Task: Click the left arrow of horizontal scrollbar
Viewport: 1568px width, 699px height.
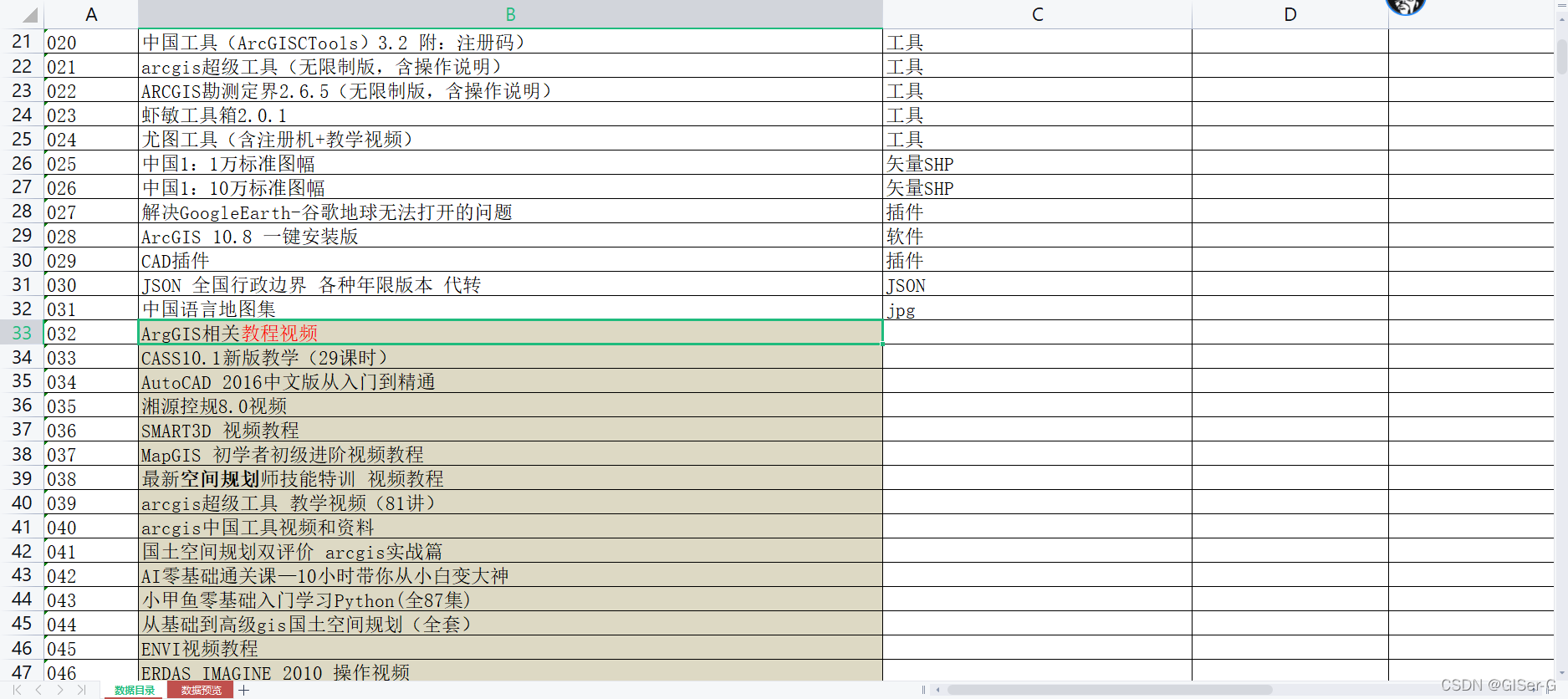Action: tap(937, 690)
